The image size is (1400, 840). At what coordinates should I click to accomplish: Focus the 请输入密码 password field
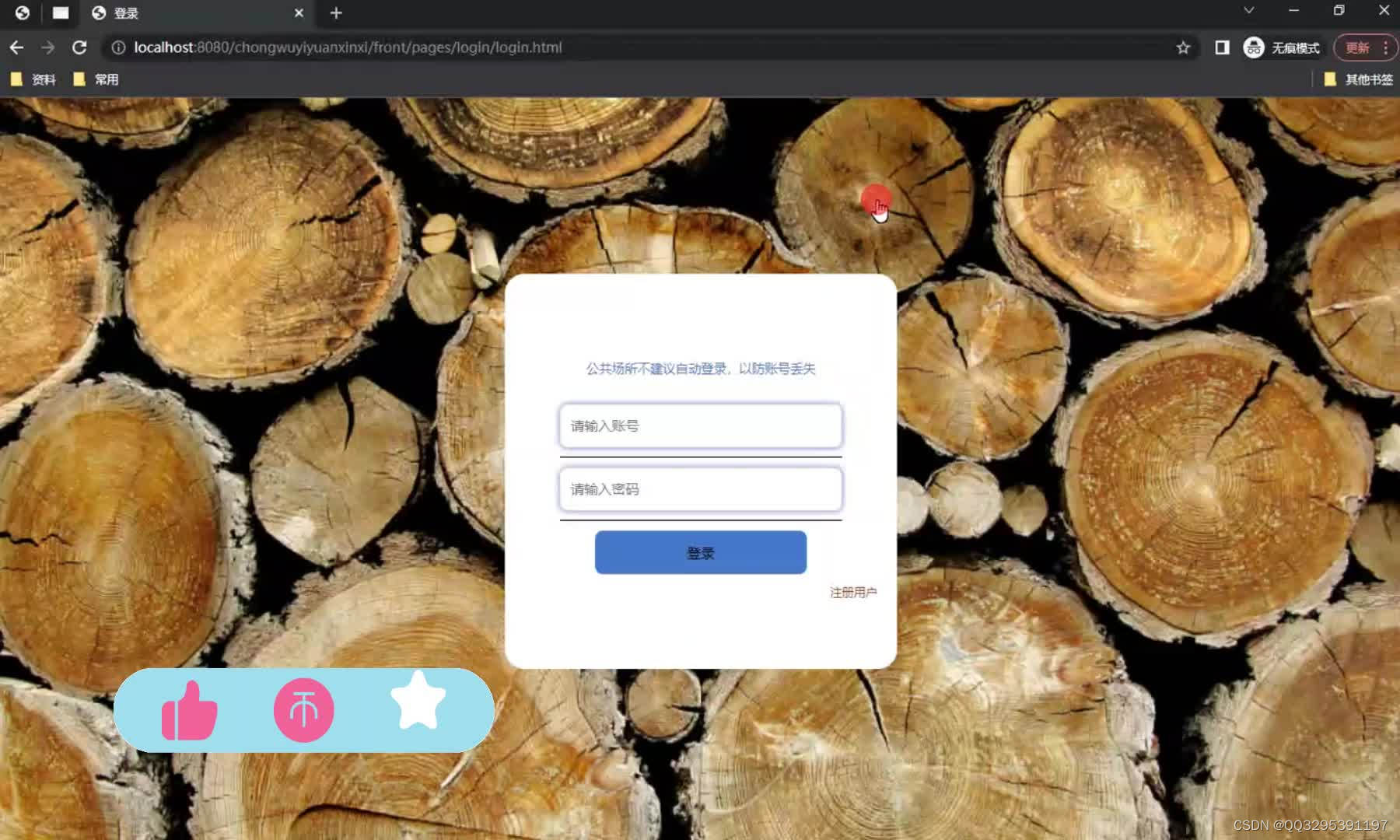701,489
